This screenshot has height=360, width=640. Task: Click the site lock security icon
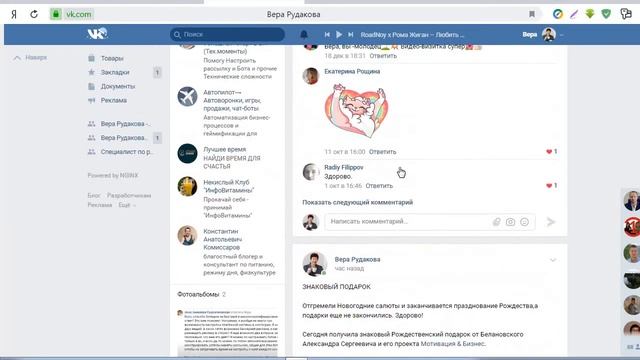[x=56, y=14]
